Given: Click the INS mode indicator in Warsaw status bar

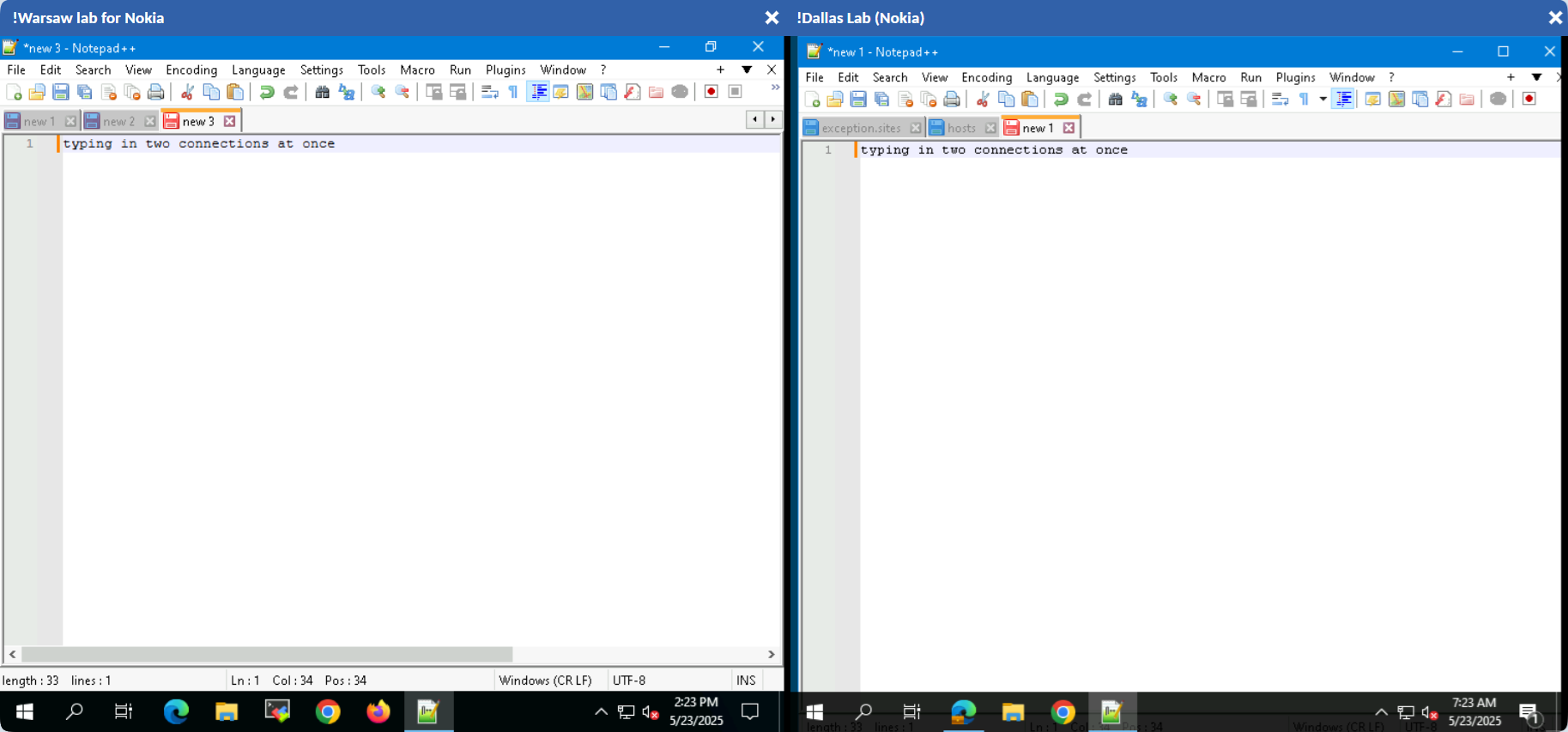Looking at the screenshot, I should click(746, 680).
